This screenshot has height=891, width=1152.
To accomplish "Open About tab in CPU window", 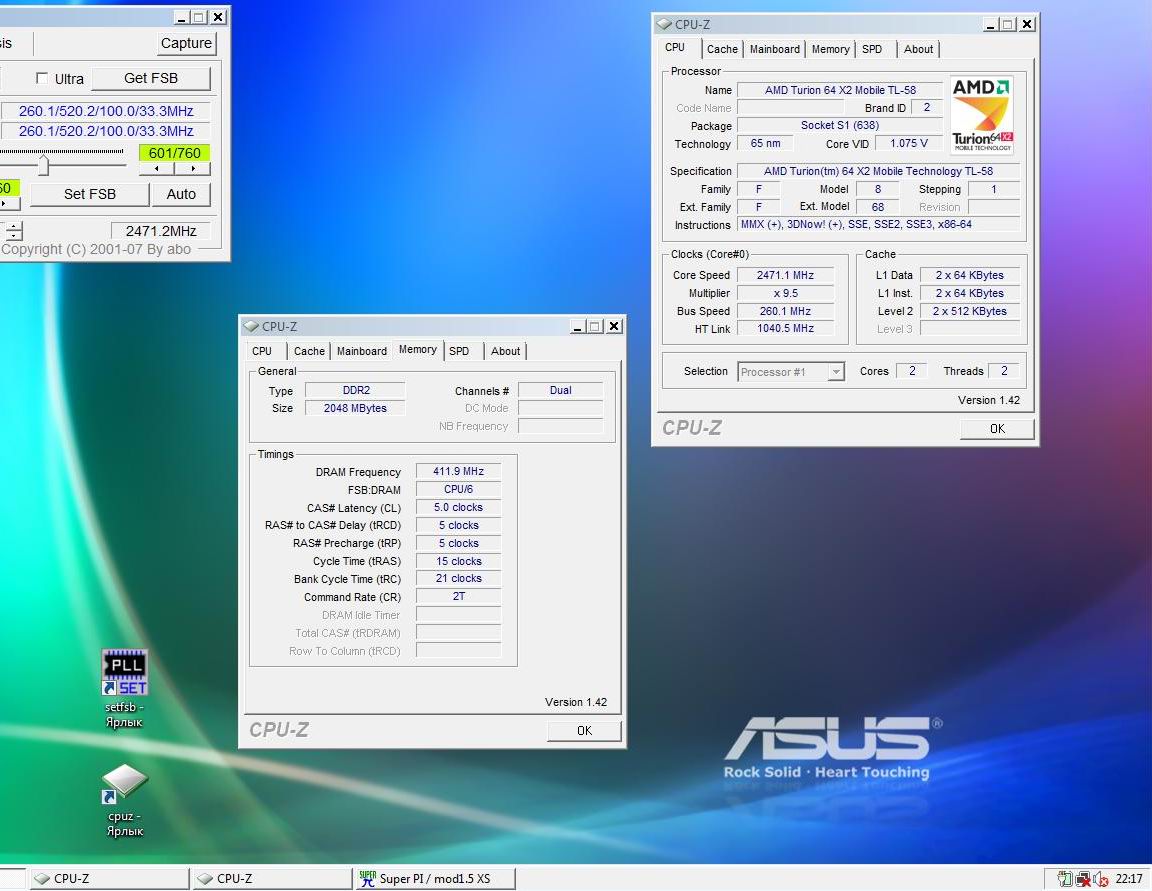I will 918,49.
